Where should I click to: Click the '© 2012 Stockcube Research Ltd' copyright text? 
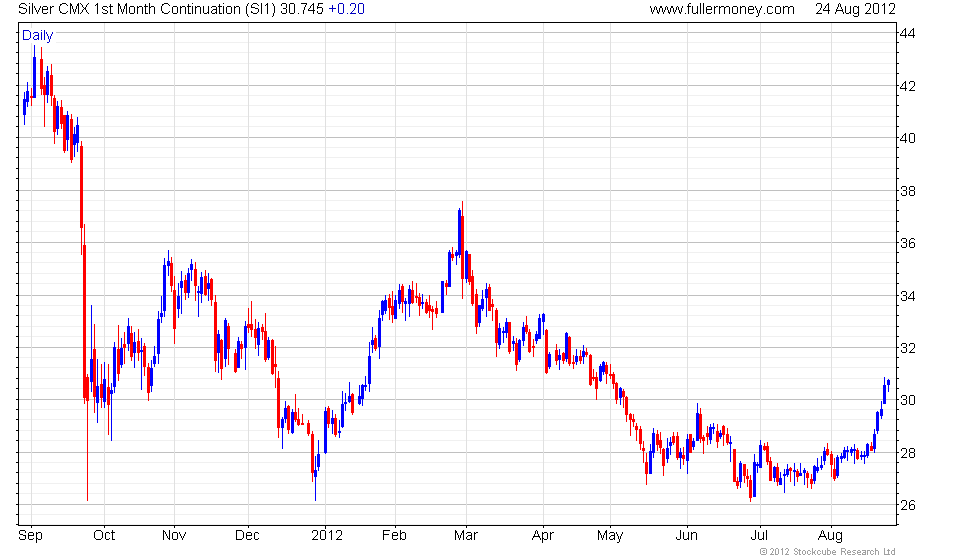coord(828,551)
